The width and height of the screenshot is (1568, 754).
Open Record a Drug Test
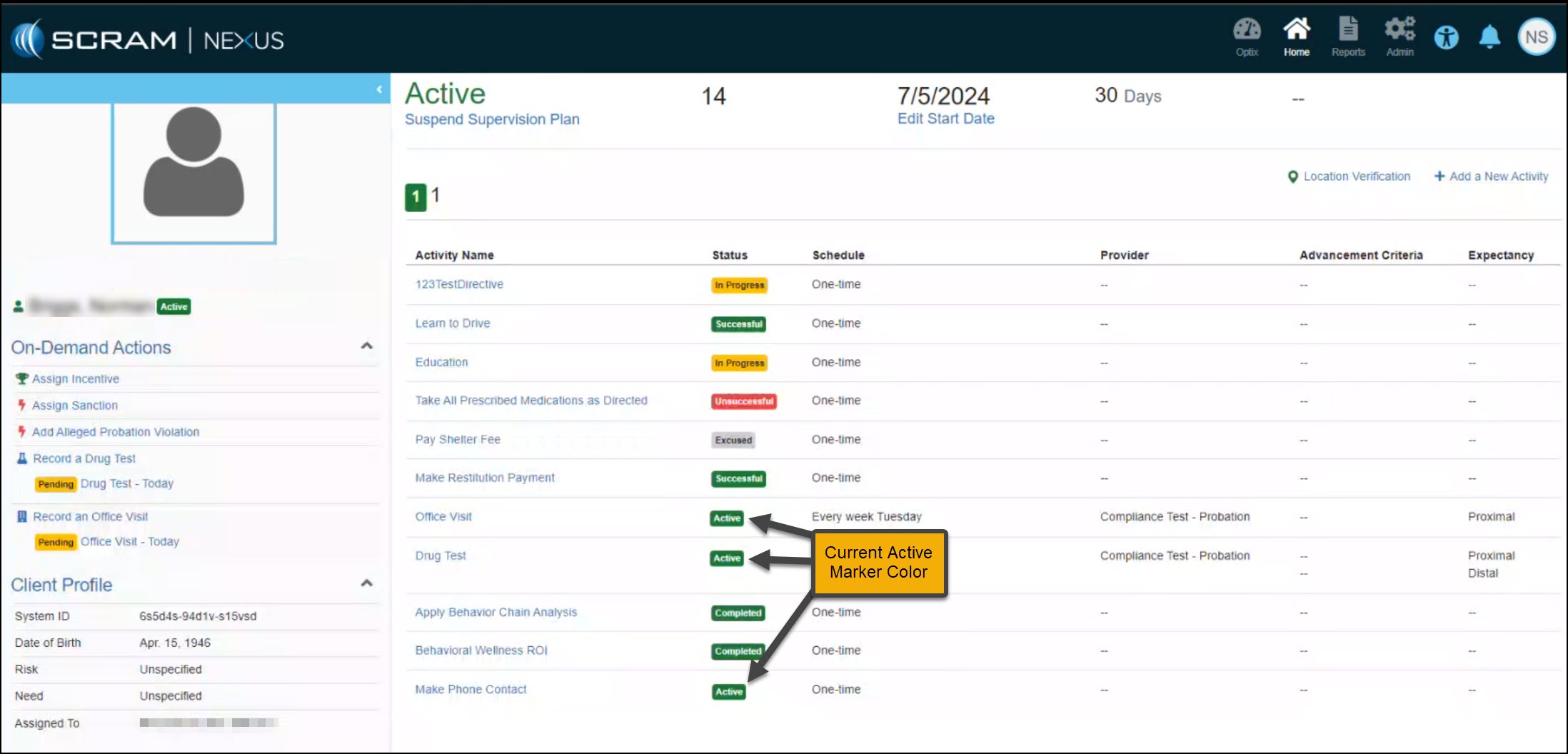[x=84, y=458]
